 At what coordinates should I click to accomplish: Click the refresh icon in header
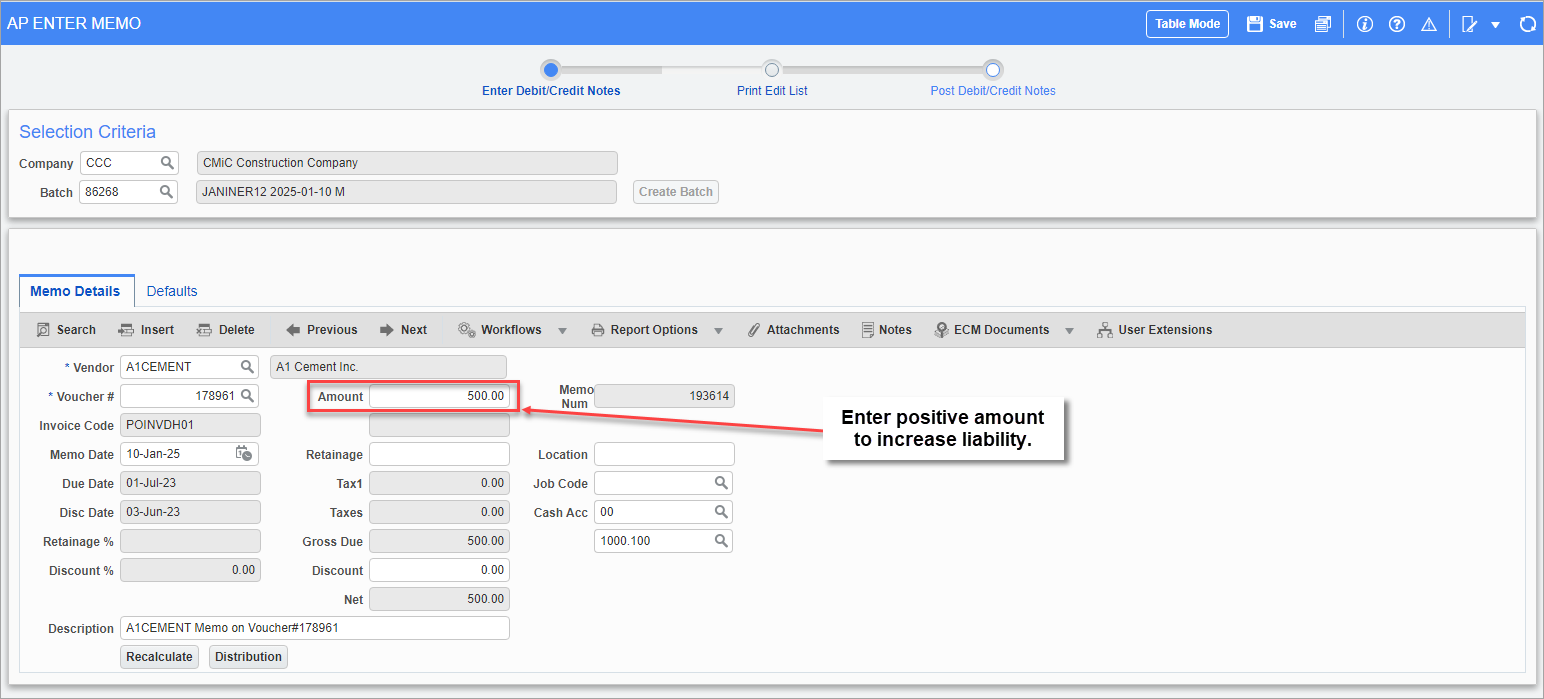(1527, 24)
